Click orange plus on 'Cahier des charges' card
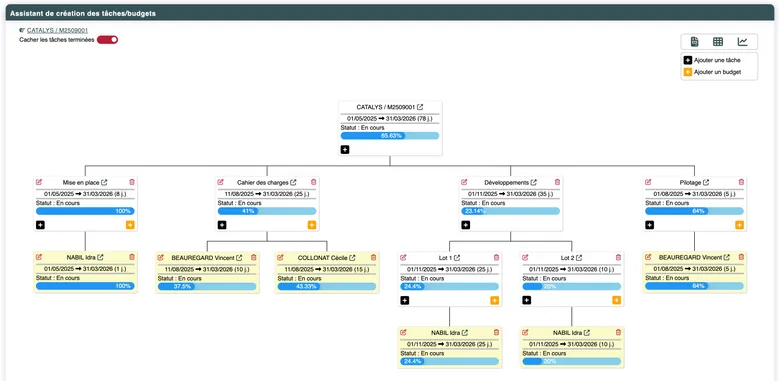 pyautogui.click(x=312, y=225)
